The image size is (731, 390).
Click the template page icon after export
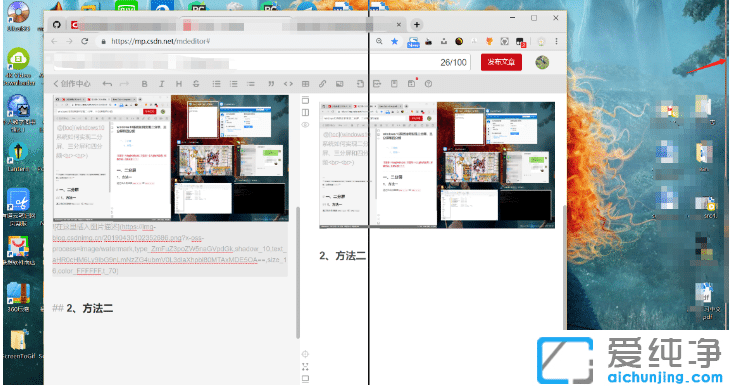coord(394,84)
